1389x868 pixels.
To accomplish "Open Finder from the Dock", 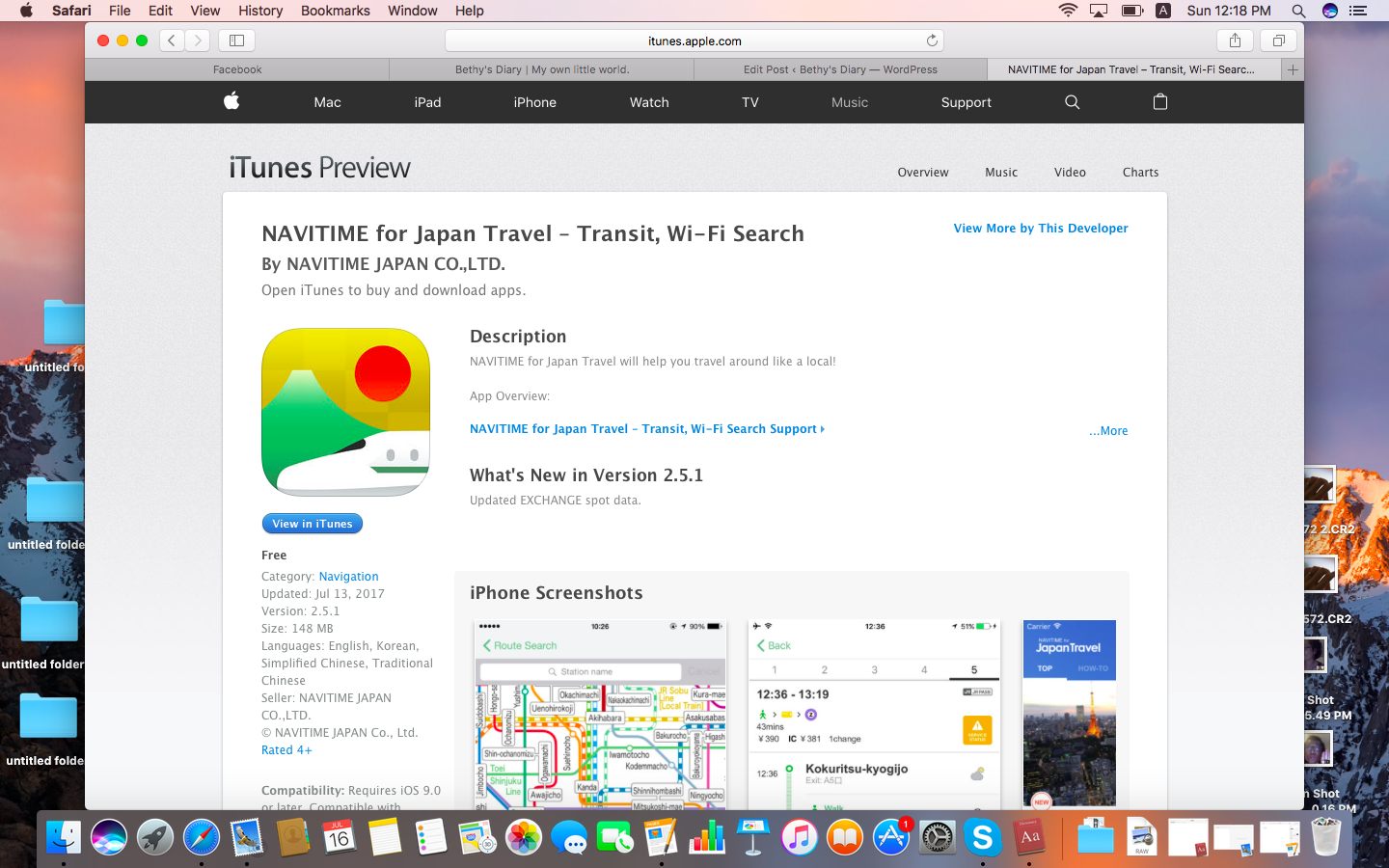I will tap(64, 837).
